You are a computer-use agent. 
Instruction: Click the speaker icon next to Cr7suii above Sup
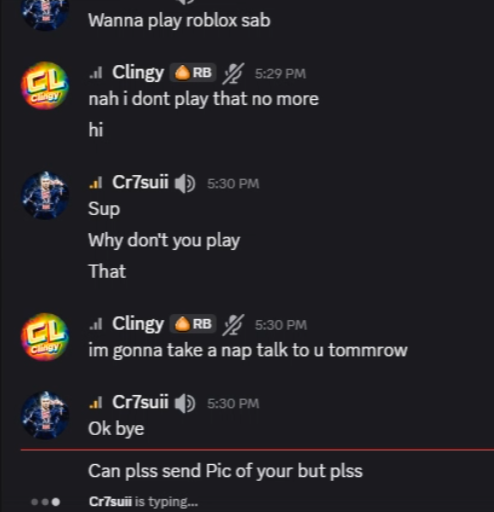pyautogui.click(x=185, y=183)
